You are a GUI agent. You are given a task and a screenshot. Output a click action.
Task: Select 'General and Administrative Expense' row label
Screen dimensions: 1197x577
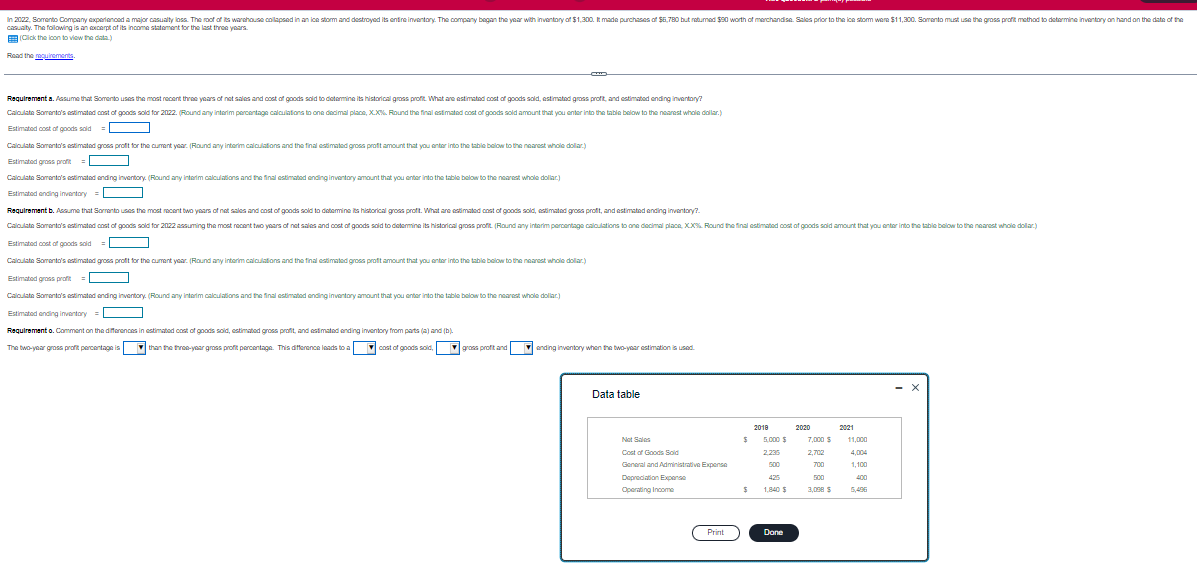[675, 464]
